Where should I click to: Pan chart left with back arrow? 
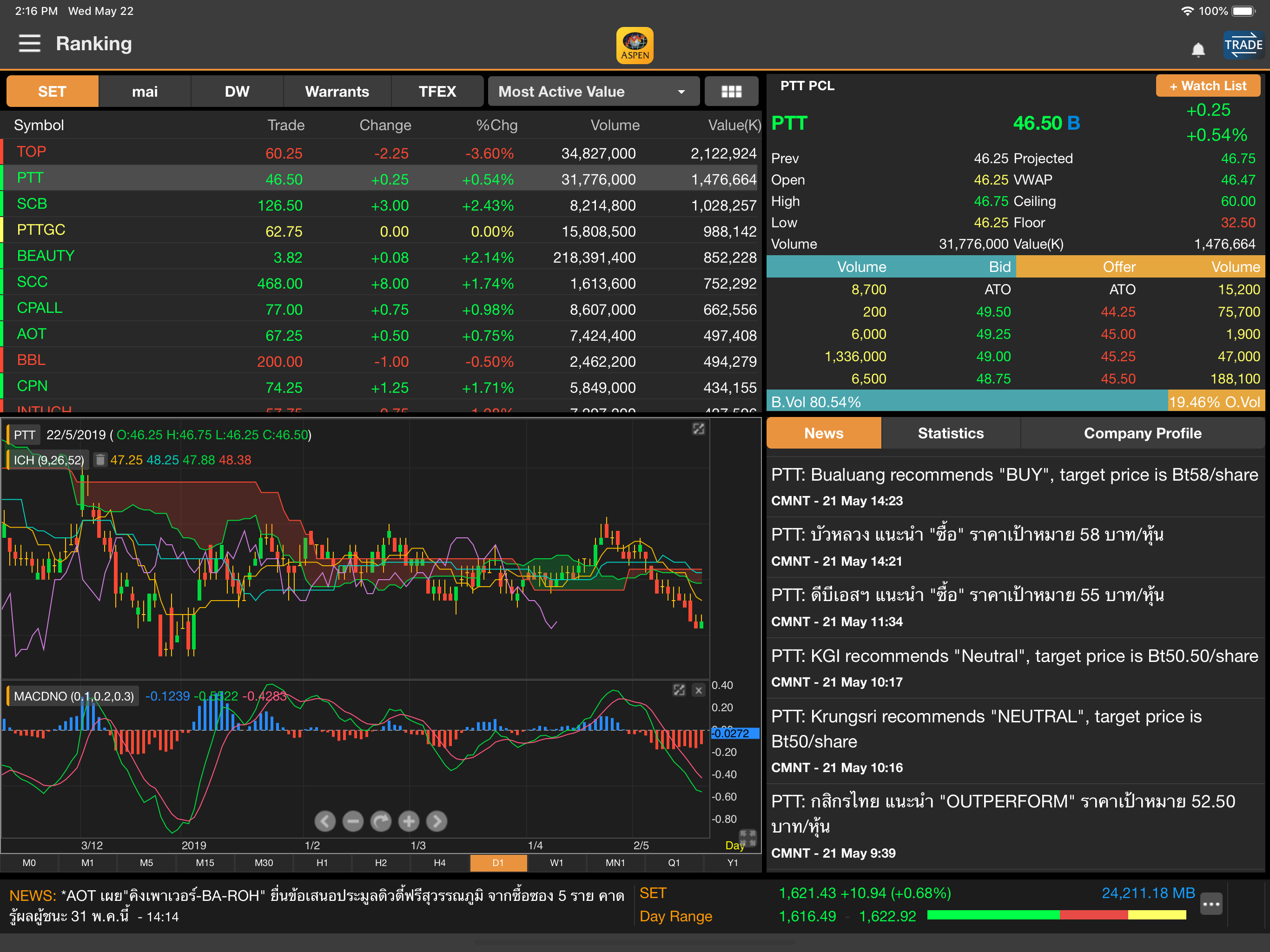coord(325,821)
